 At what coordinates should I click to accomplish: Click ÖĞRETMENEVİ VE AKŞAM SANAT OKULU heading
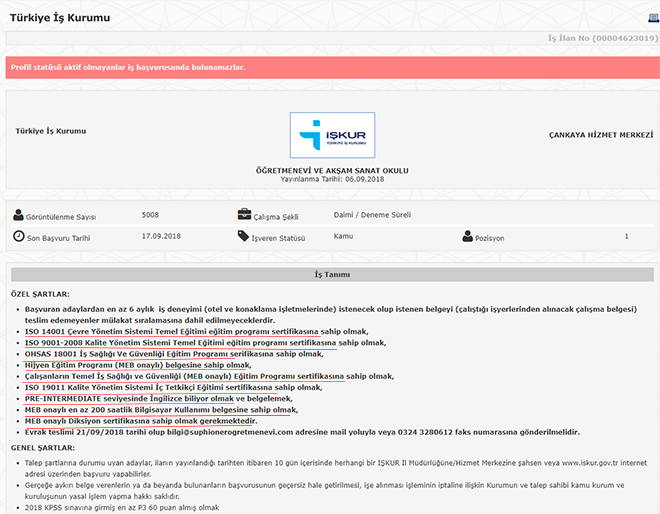(x=332, y=170)
